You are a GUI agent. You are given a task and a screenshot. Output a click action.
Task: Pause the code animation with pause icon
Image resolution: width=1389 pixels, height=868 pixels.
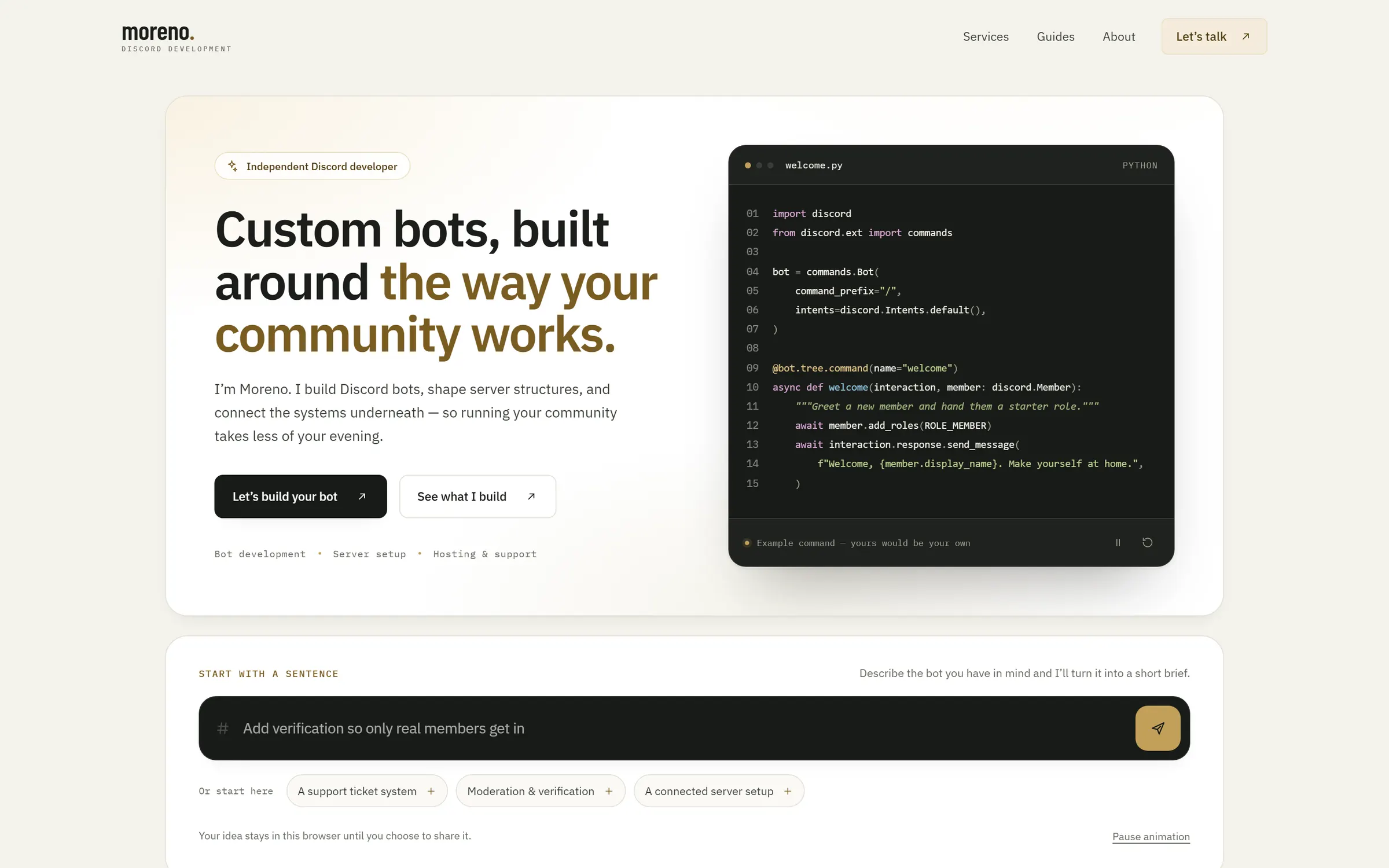coord(1118,542)
